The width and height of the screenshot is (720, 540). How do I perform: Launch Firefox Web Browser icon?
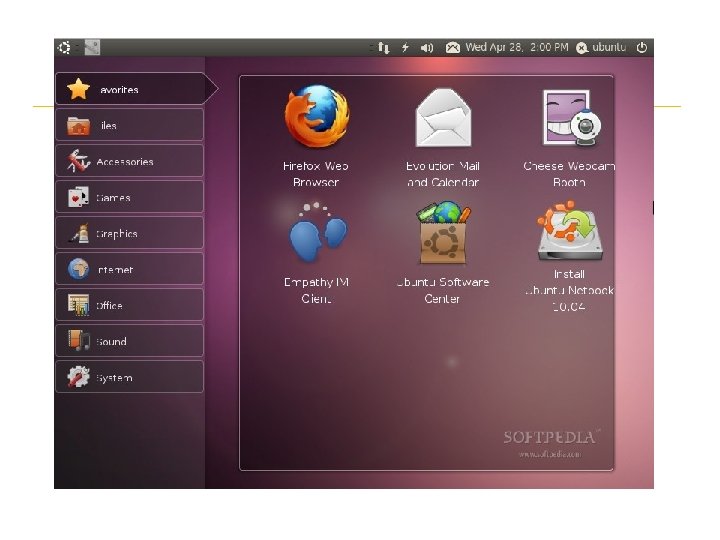coord(317,116)
